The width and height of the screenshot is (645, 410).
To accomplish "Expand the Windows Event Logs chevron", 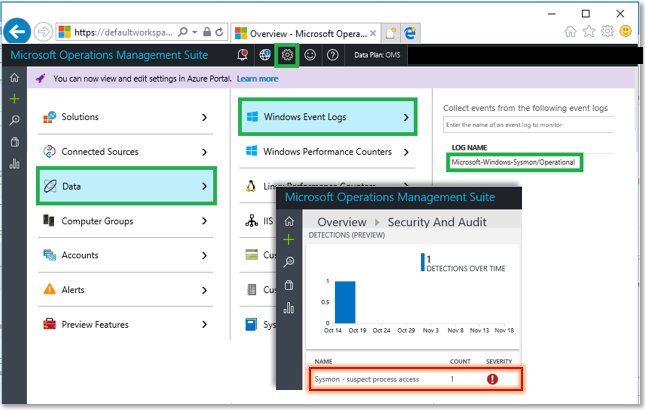I will pyautogui.click(x=406, y=118).
